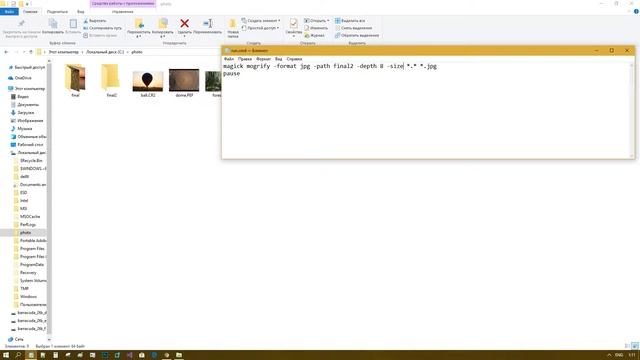Open Notepad's Edit (Правка) menu
Viewport: 640px width, 360px height.
pos(244,59)
